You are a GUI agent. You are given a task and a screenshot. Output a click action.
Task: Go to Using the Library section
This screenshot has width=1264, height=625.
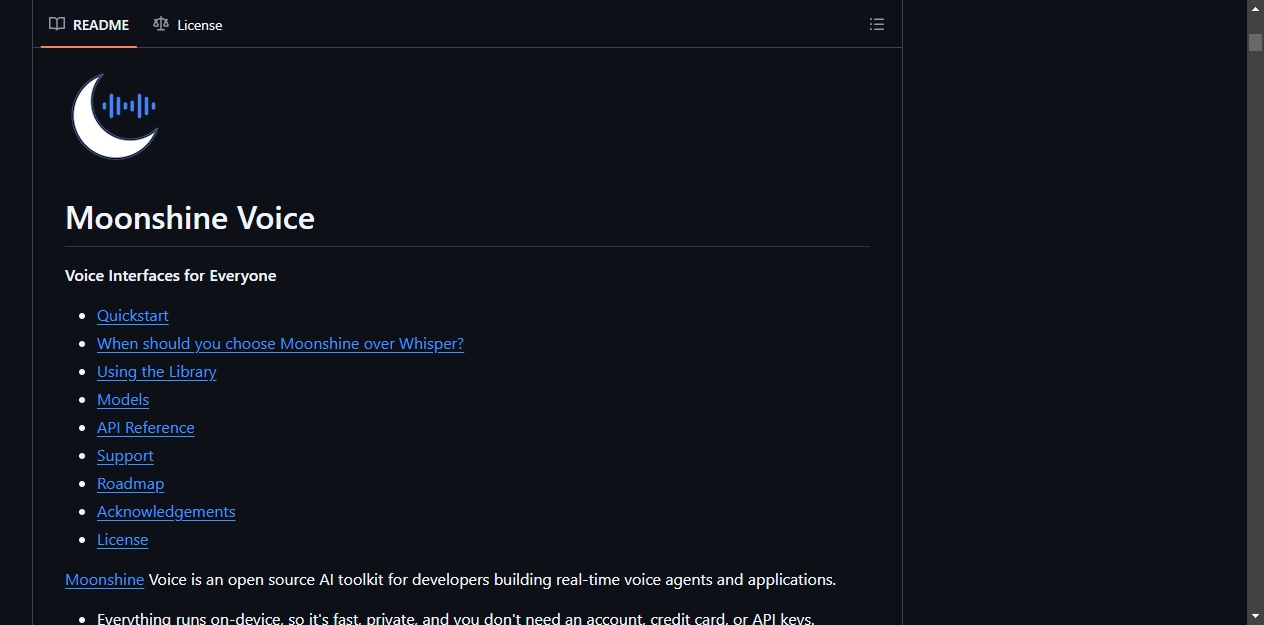(157, 372)
